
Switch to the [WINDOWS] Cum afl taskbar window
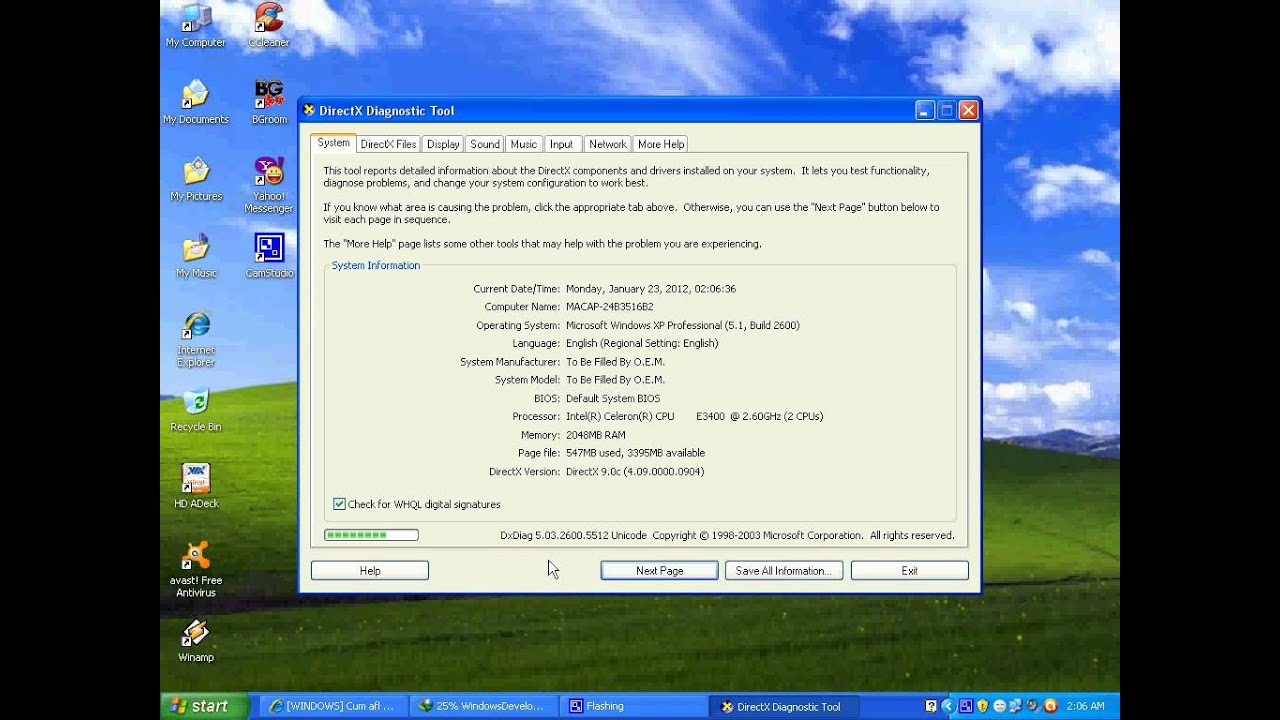pos(334,706)
